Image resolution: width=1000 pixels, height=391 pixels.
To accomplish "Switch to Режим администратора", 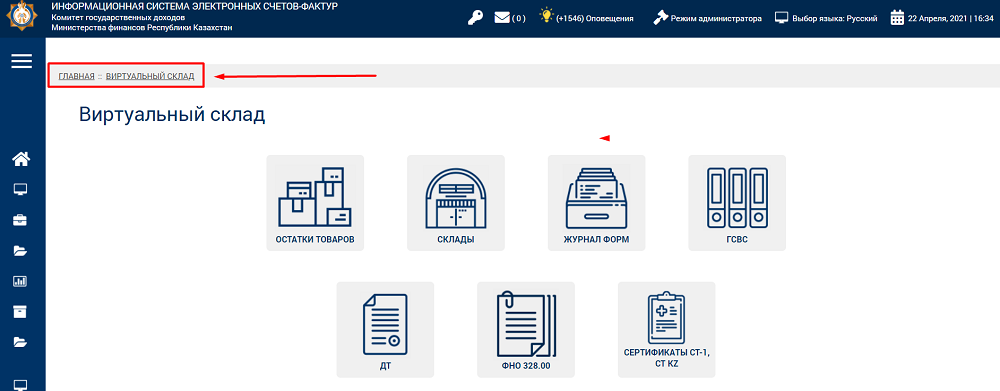I will click(x=716, y=18).
